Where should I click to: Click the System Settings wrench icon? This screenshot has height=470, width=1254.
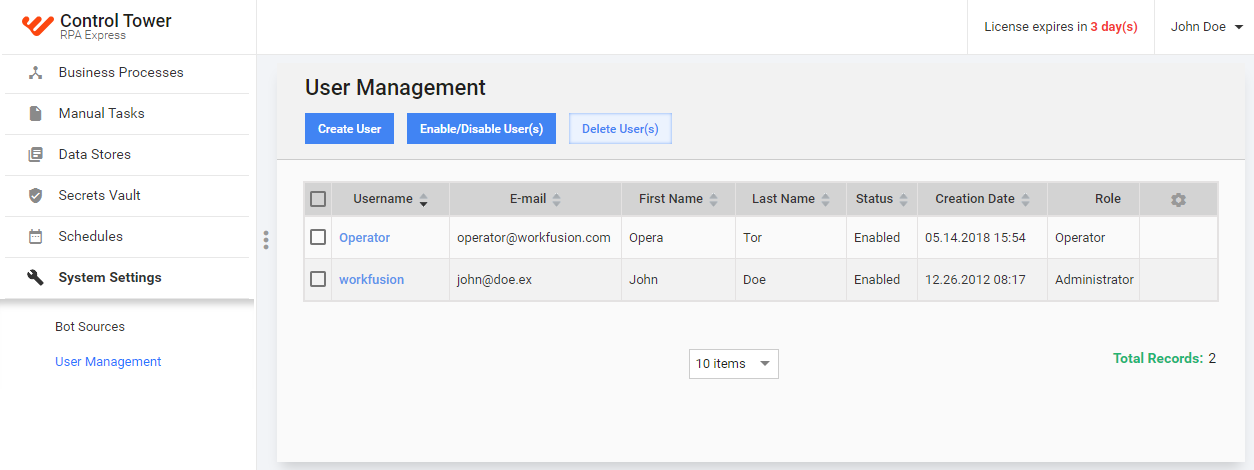pos(36,278)
